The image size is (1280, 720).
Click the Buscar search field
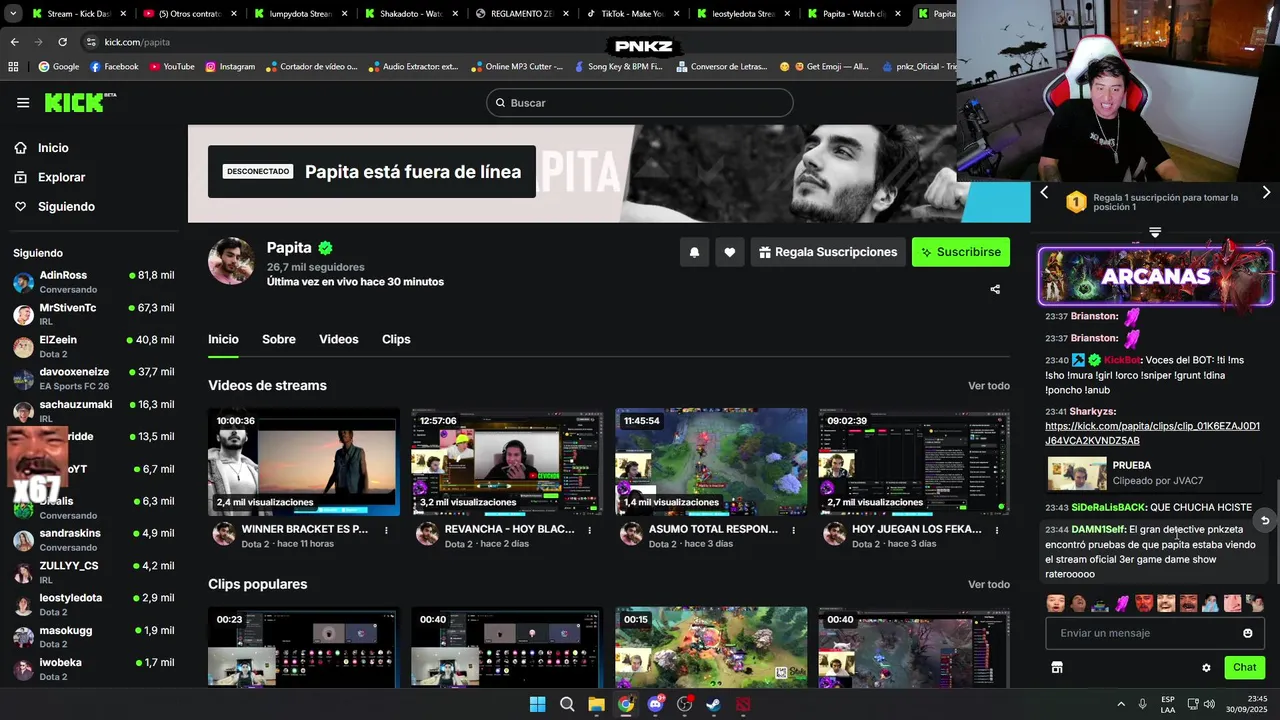tap(640, 103)
